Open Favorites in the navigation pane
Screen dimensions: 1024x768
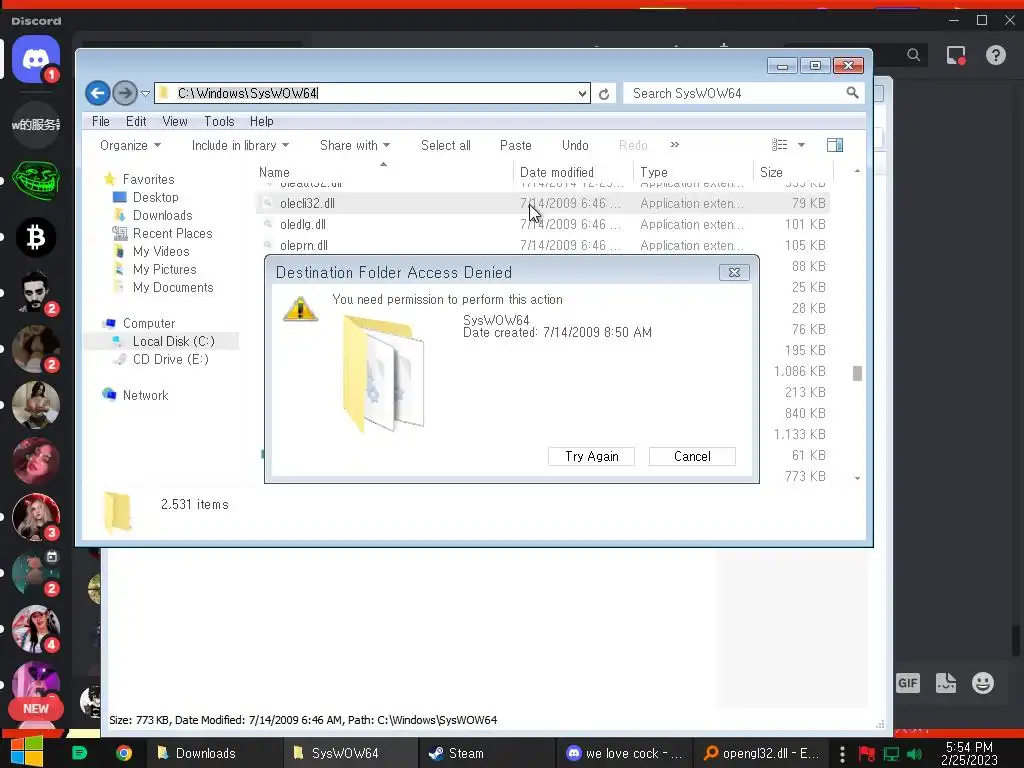click(148, 179)
